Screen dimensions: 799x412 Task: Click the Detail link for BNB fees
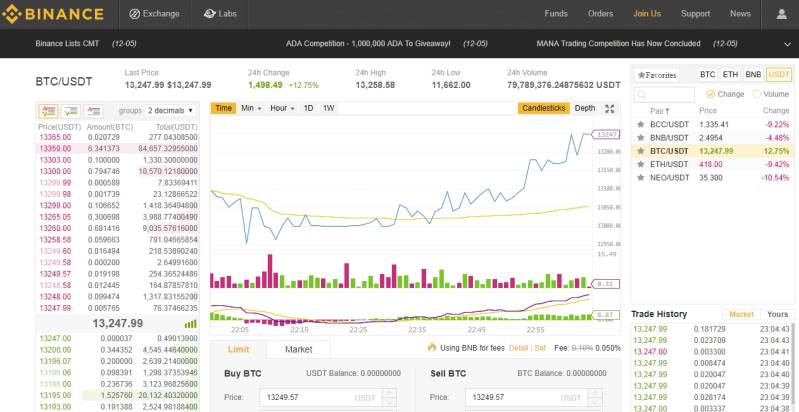click(518, 348)
